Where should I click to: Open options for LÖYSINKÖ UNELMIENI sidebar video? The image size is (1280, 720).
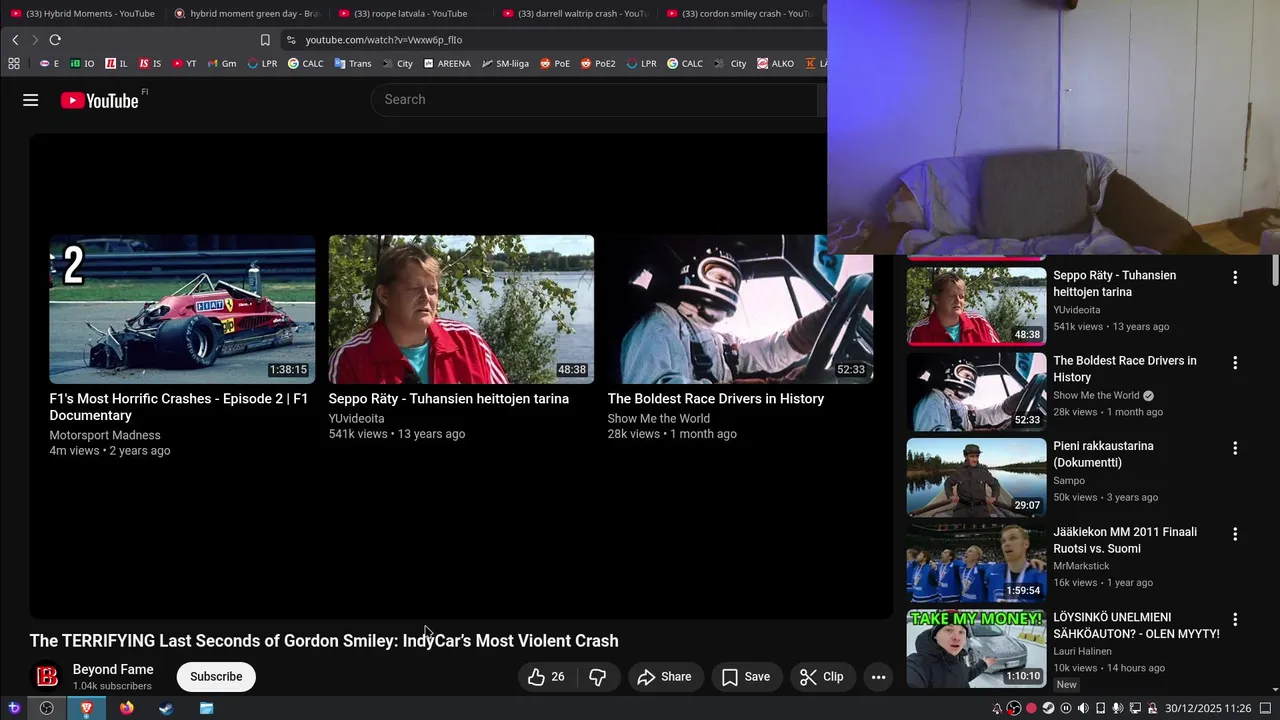point(1235,619)
